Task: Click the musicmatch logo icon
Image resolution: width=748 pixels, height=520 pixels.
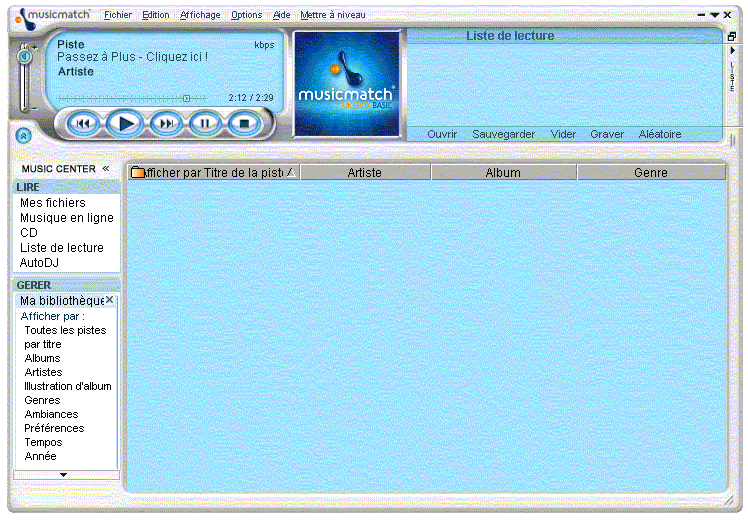Action: tap(26, 20)
